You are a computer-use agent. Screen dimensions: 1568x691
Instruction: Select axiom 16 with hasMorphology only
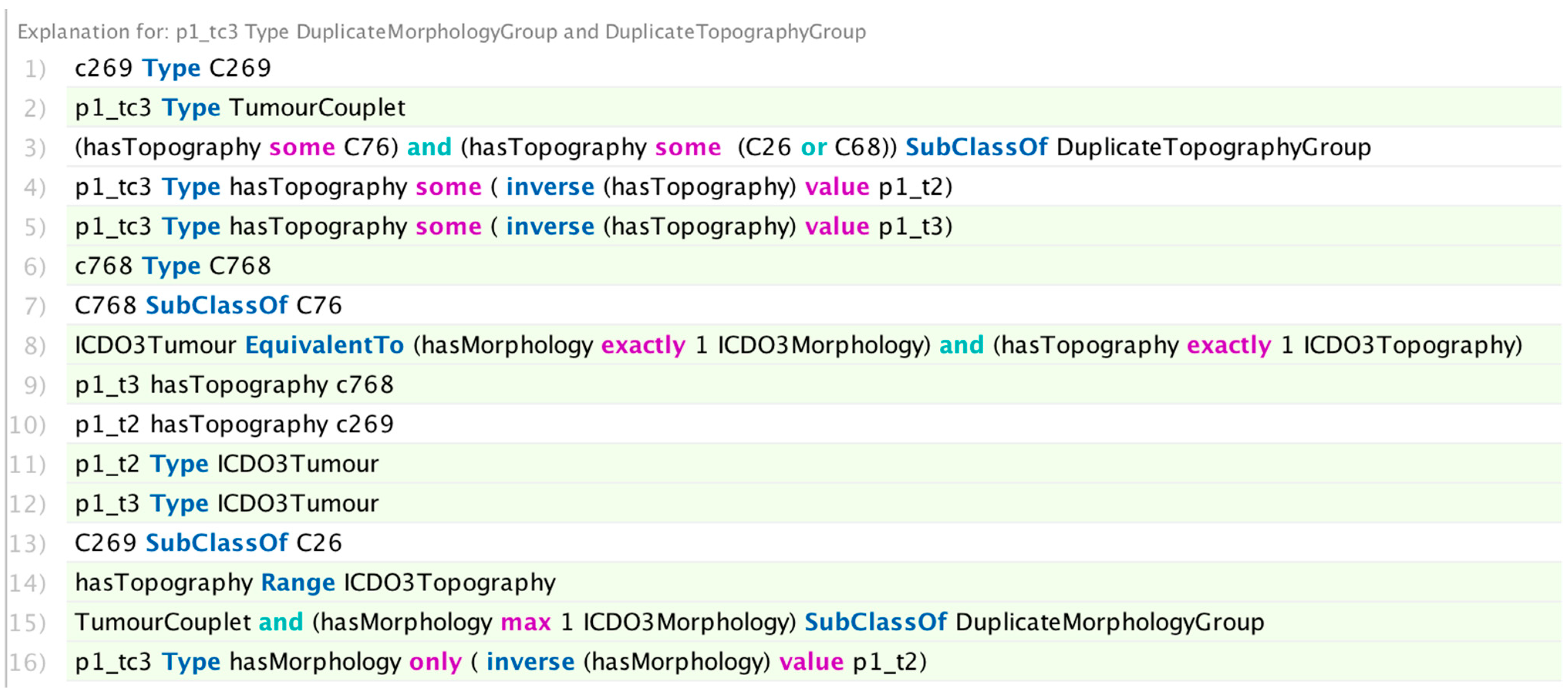pos(813,661)
